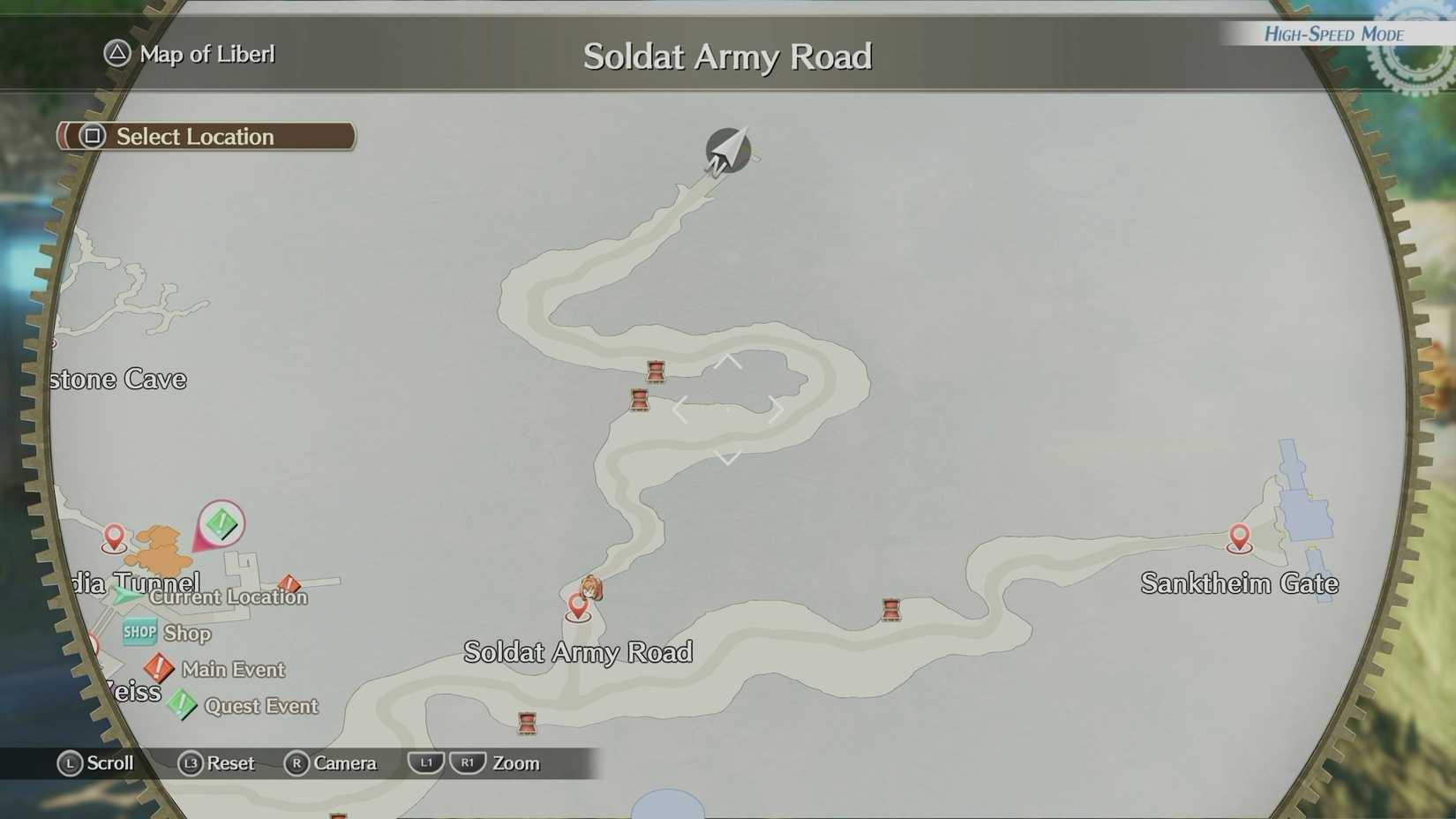Click the red main event diamond near tunnel
The width and height of the screenshot is (1456, 819).
click(289, 584)
